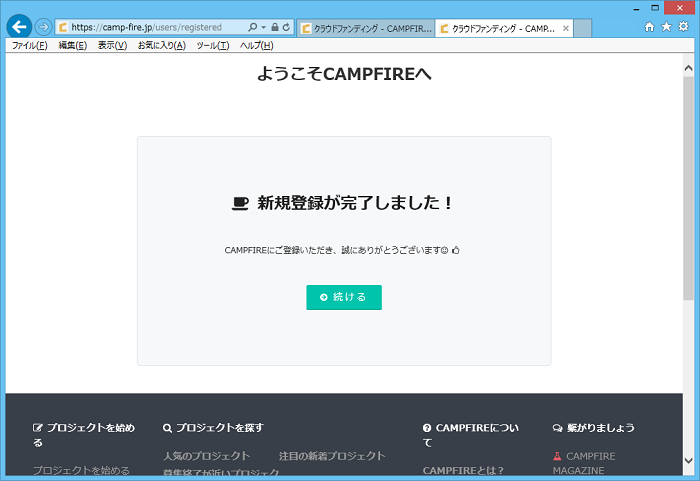Click the 繋がりましょう footer heading
The width and height of the screenshot is (700, 481).
coord(601,428)
